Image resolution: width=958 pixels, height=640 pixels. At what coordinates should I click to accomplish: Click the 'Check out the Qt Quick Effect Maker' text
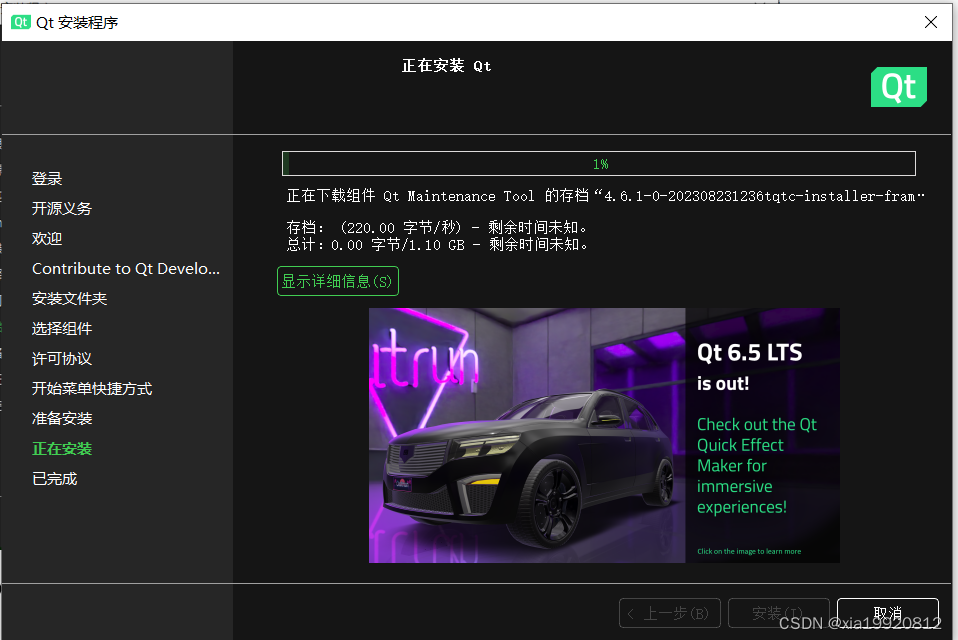(x=757, y=466)
